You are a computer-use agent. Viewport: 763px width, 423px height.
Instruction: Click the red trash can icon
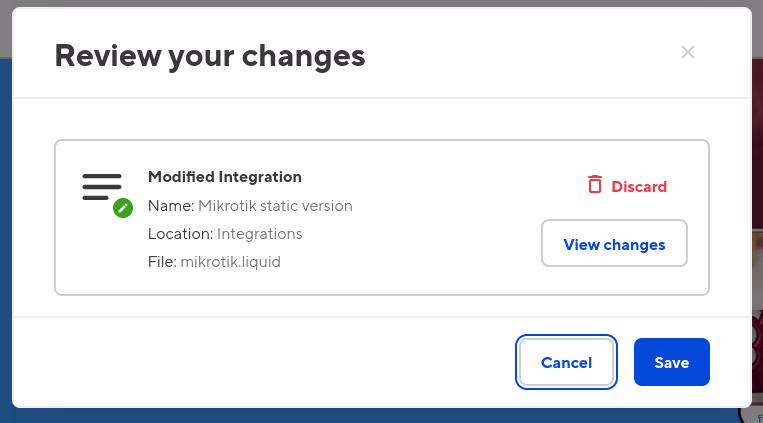595,185
